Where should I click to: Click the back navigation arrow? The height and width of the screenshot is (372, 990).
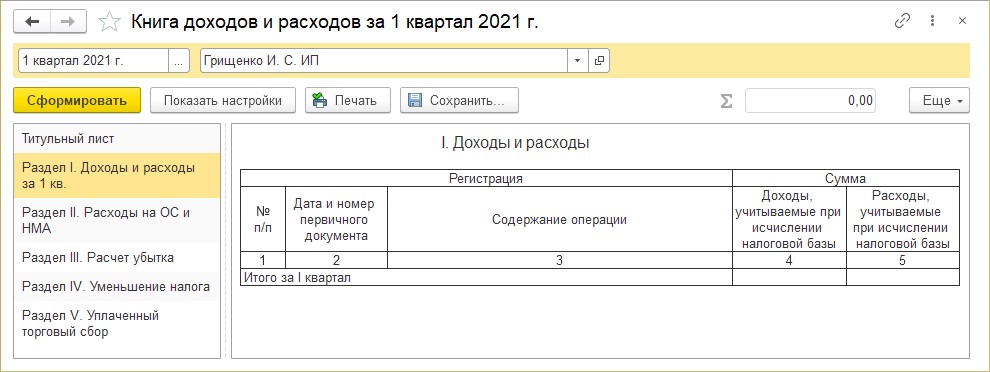[32, 21]
